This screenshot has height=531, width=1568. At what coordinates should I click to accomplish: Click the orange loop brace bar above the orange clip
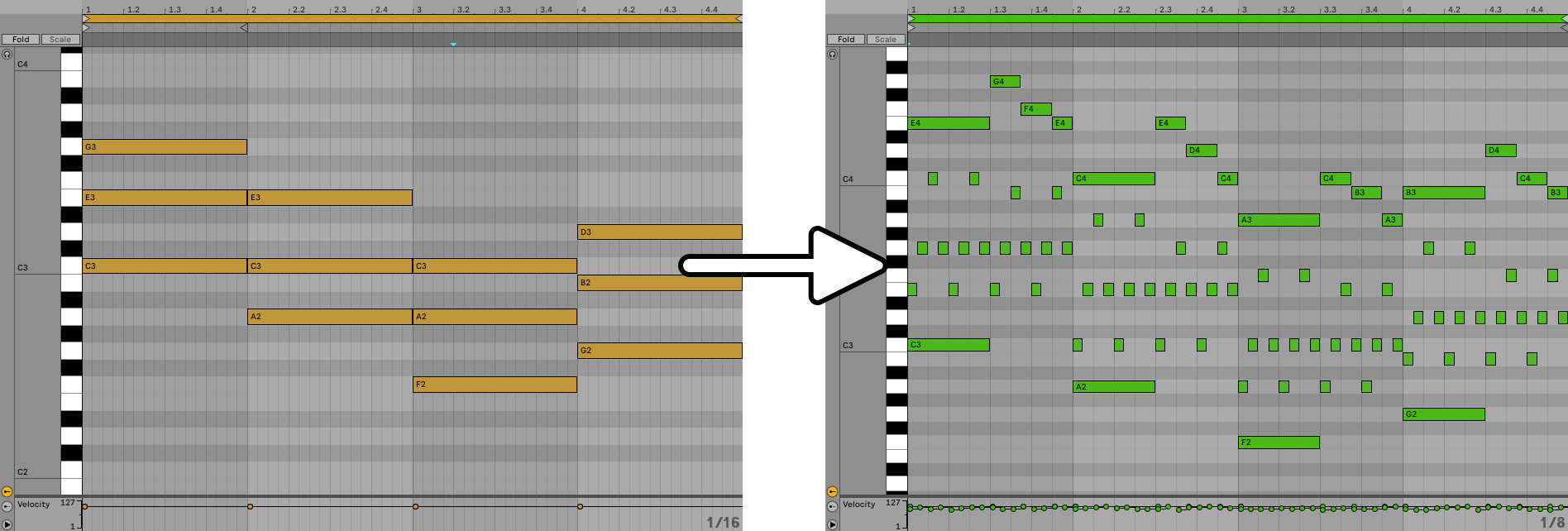(x=413, y=18)
